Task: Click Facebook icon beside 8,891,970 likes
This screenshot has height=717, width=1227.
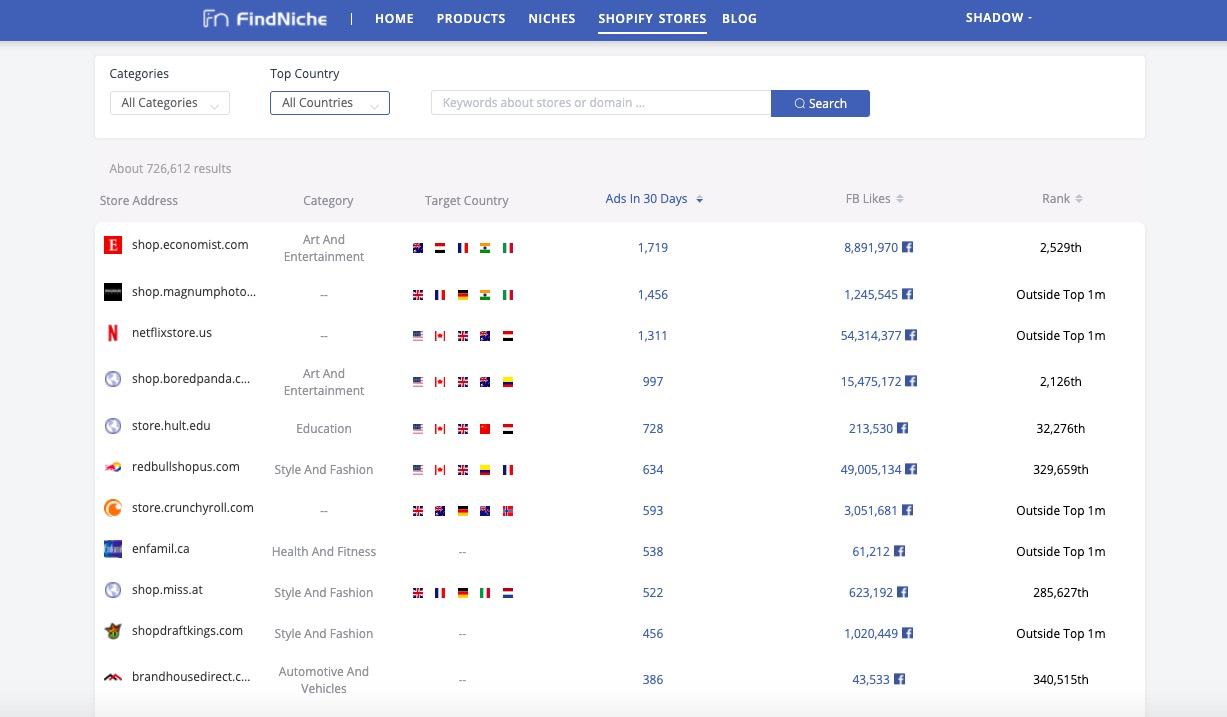Action: coord(908,247)
